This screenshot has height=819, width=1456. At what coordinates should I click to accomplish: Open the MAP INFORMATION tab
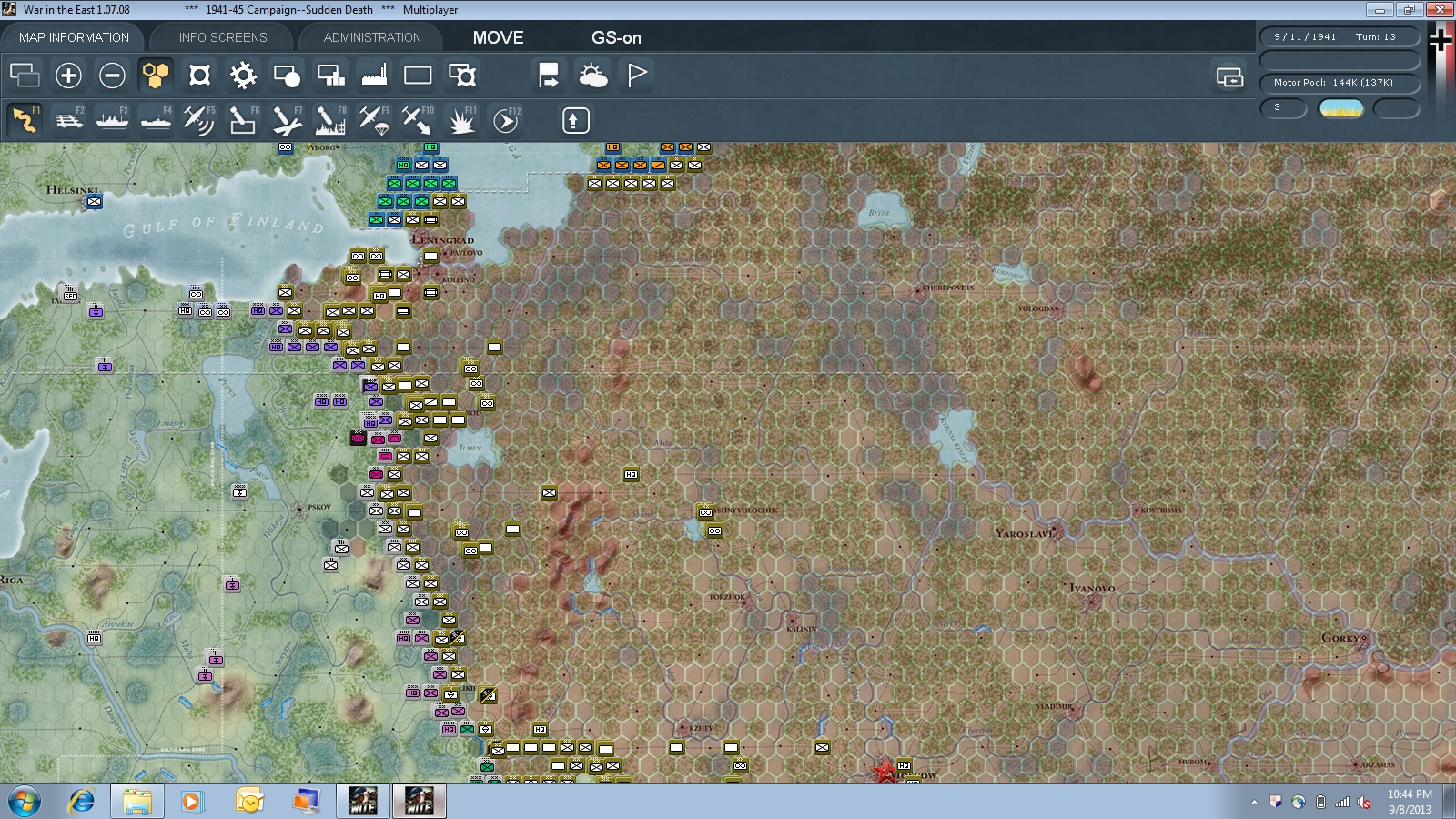pos(74,37)
